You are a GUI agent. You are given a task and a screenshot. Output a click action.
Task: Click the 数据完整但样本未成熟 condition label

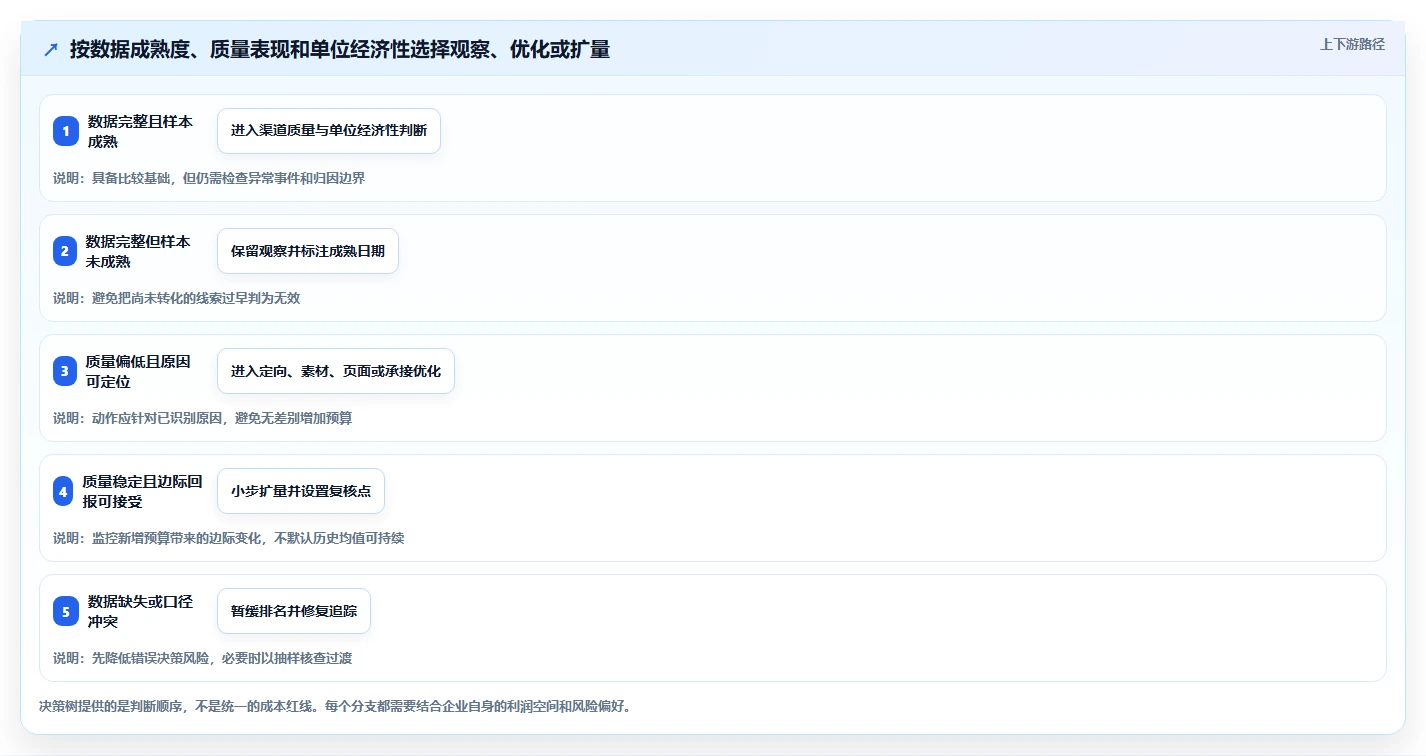[x=138, y=251]
